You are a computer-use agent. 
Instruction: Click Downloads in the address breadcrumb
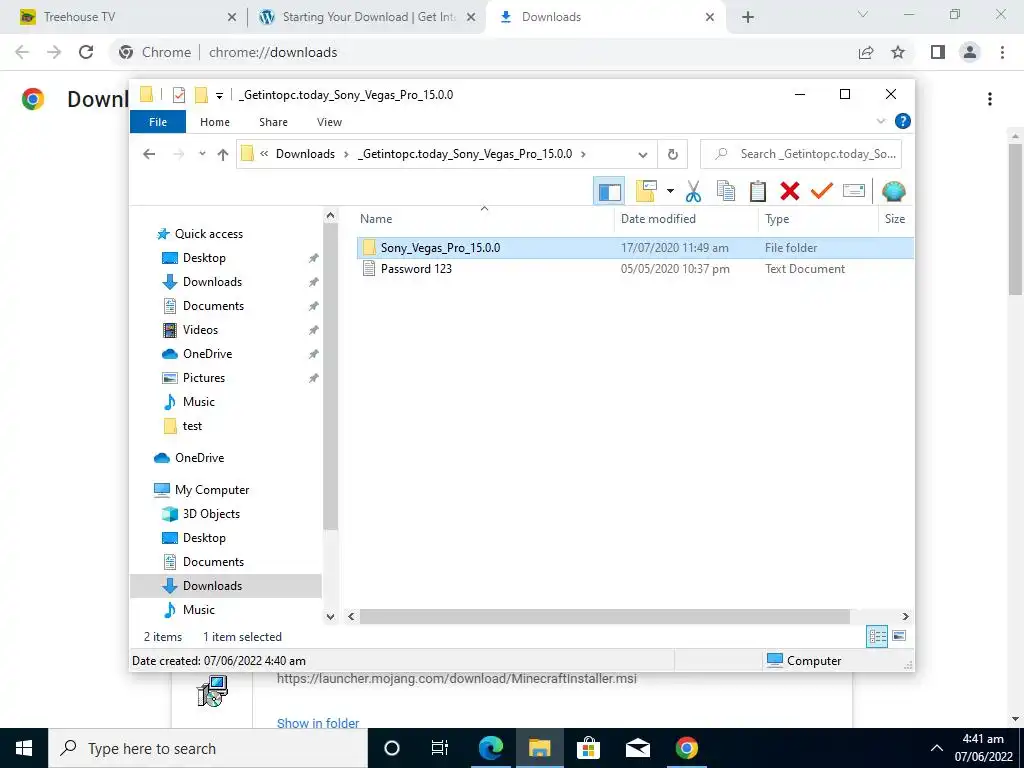click(x=305, y=154)
